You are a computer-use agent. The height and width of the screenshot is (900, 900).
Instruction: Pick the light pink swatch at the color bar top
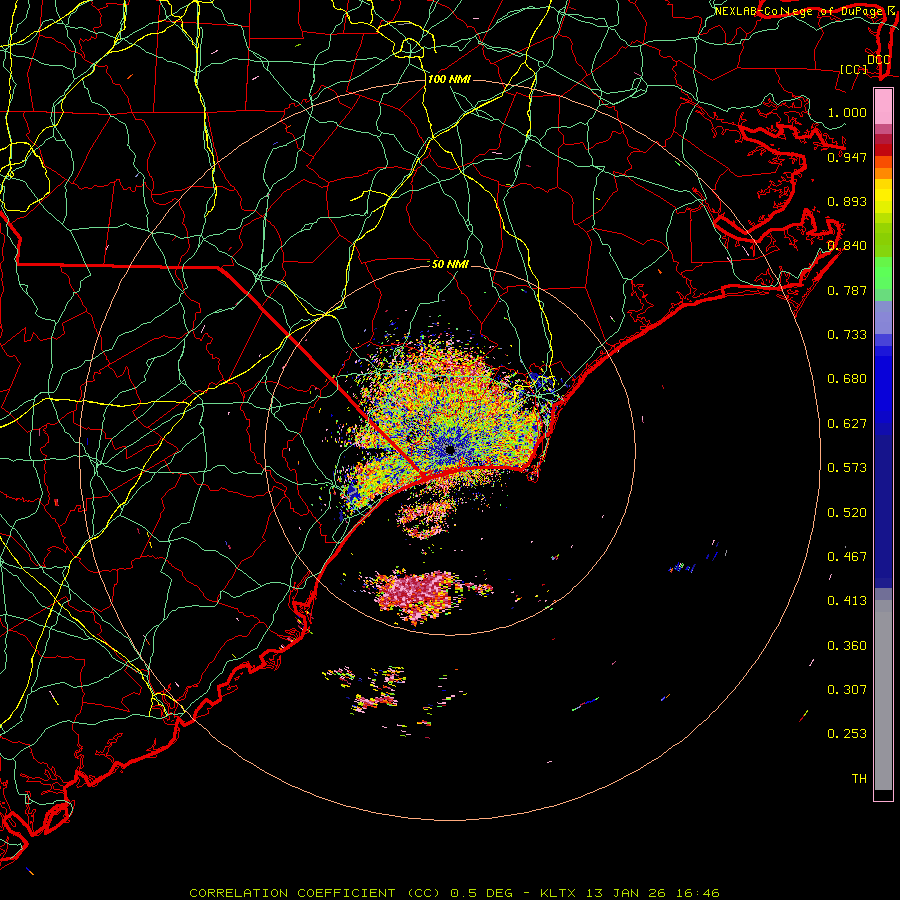[x=883, y=106]
